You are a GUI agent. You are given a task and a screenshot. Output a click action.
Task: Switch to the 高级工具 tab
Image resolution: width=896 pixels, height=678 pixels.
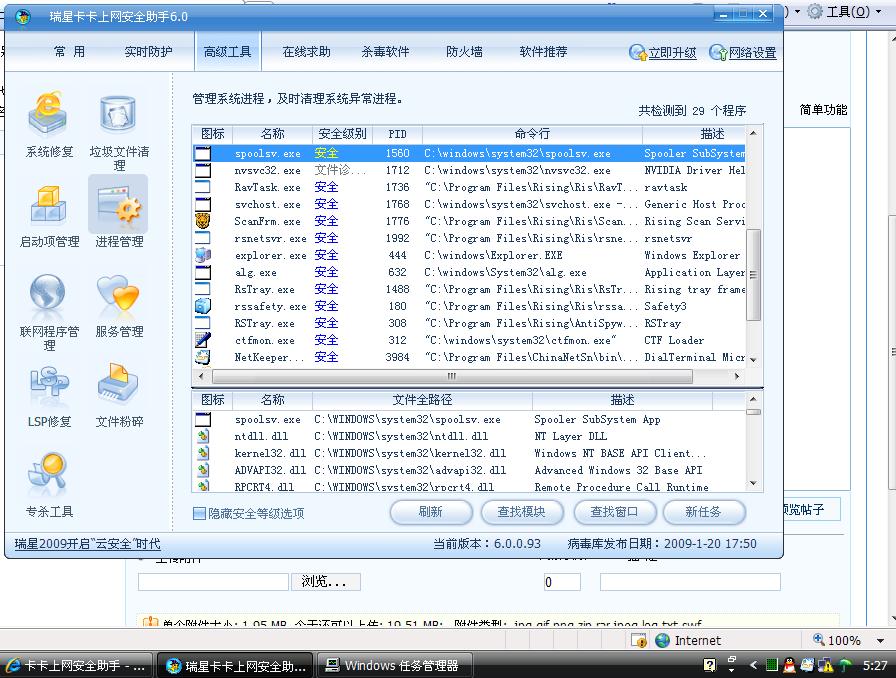coord(227,51)
